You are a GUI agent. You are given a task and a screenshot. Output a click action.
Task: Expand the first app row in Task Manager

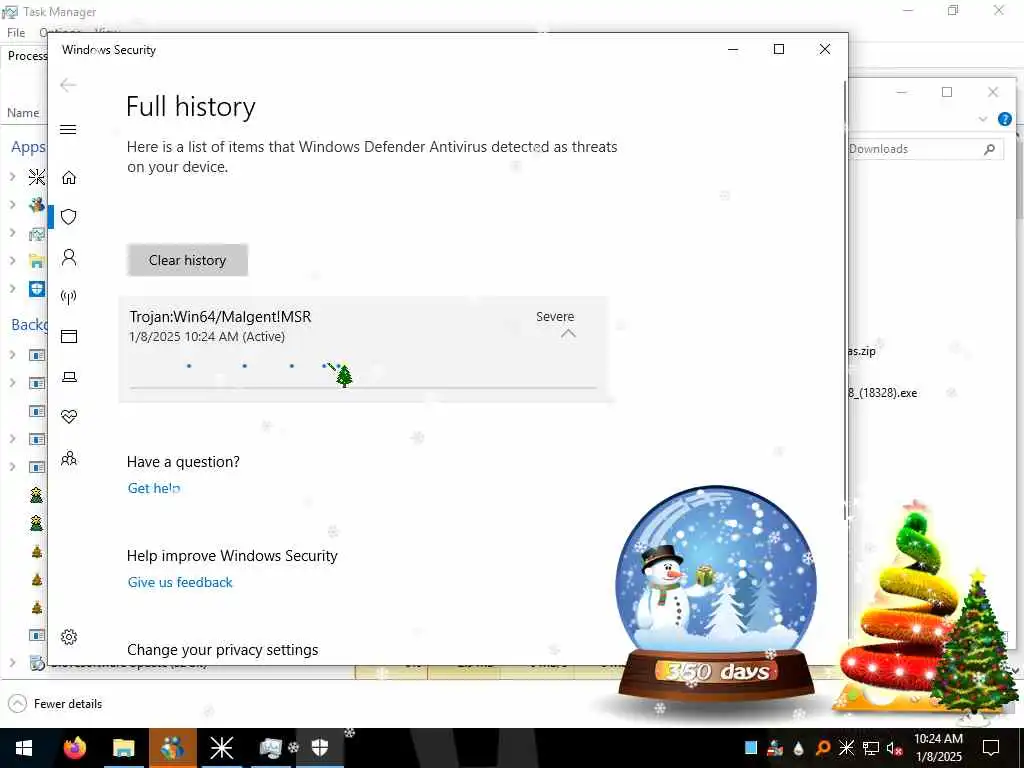[12, 176]
